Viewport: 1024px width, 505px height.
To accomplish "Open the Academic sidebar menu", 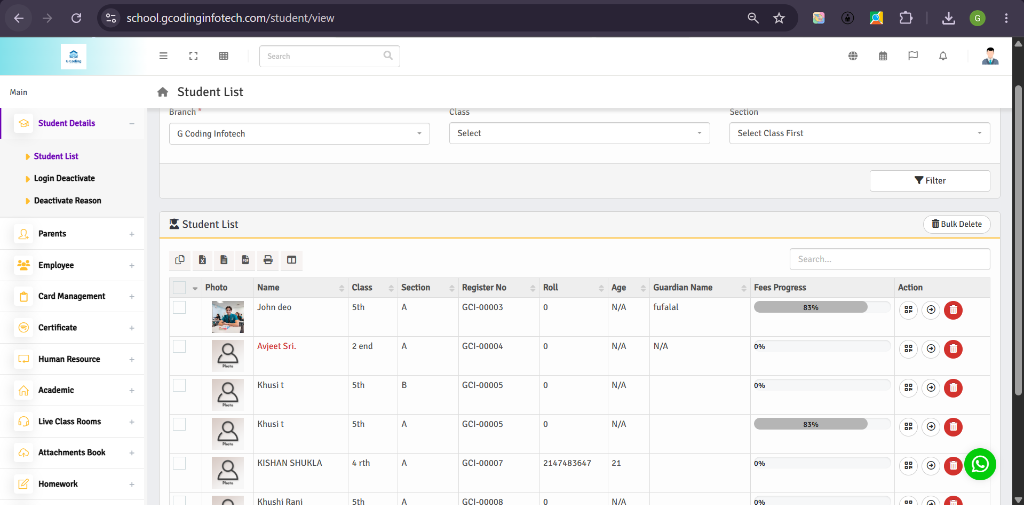I will (x=72, y=390).
